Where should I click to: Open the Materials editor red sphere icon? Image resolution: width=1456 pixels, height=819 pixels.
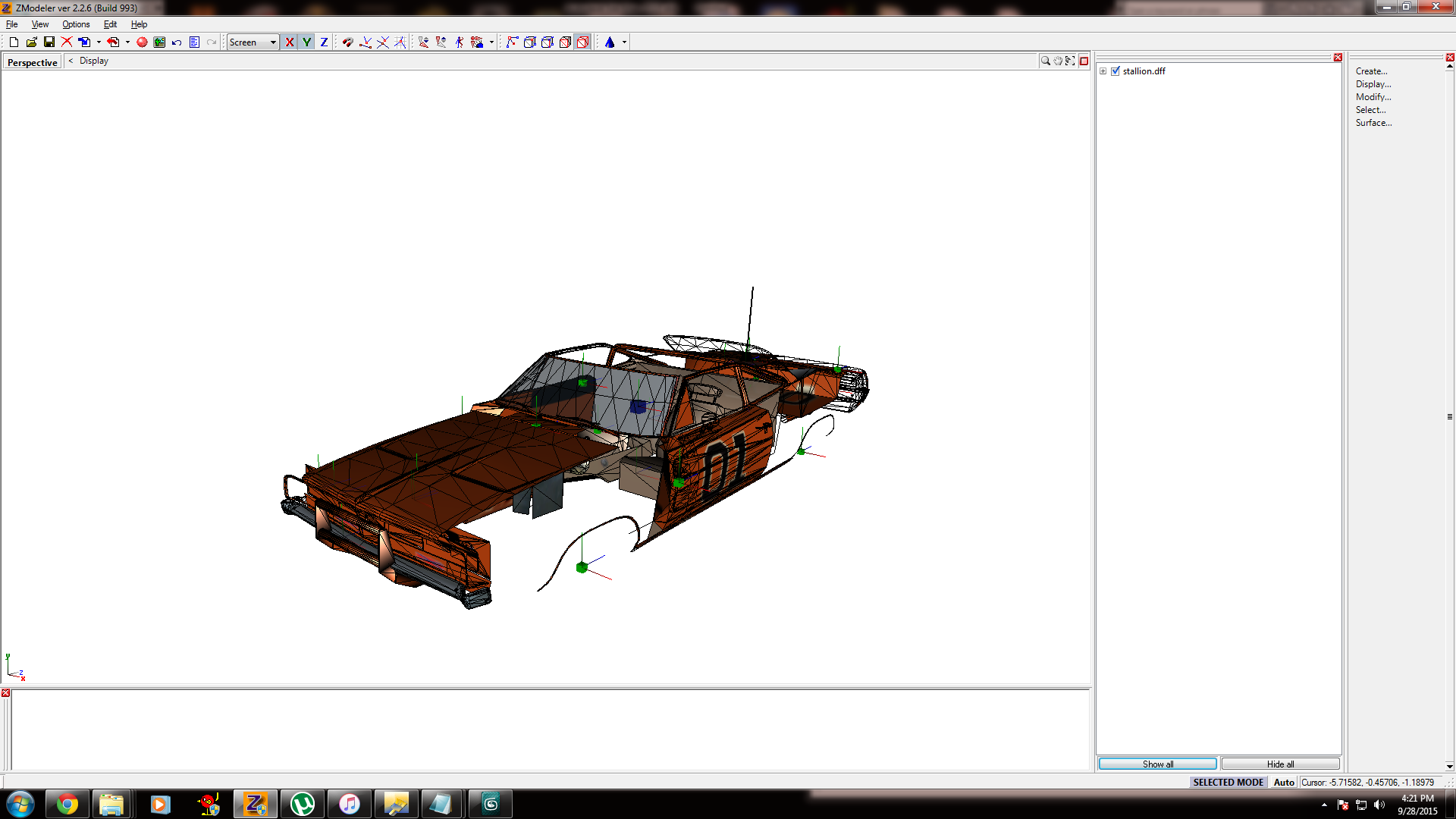(142, 42)
